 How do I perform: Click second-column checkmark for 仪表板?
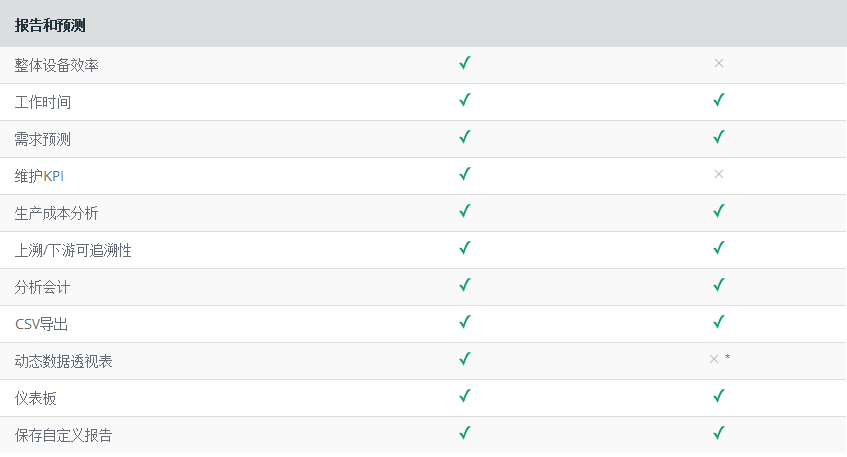[718, 396]
